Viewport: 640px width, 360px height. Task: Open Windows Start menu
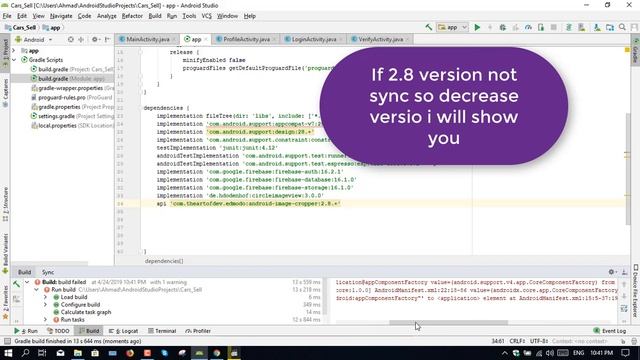[8, 353]
